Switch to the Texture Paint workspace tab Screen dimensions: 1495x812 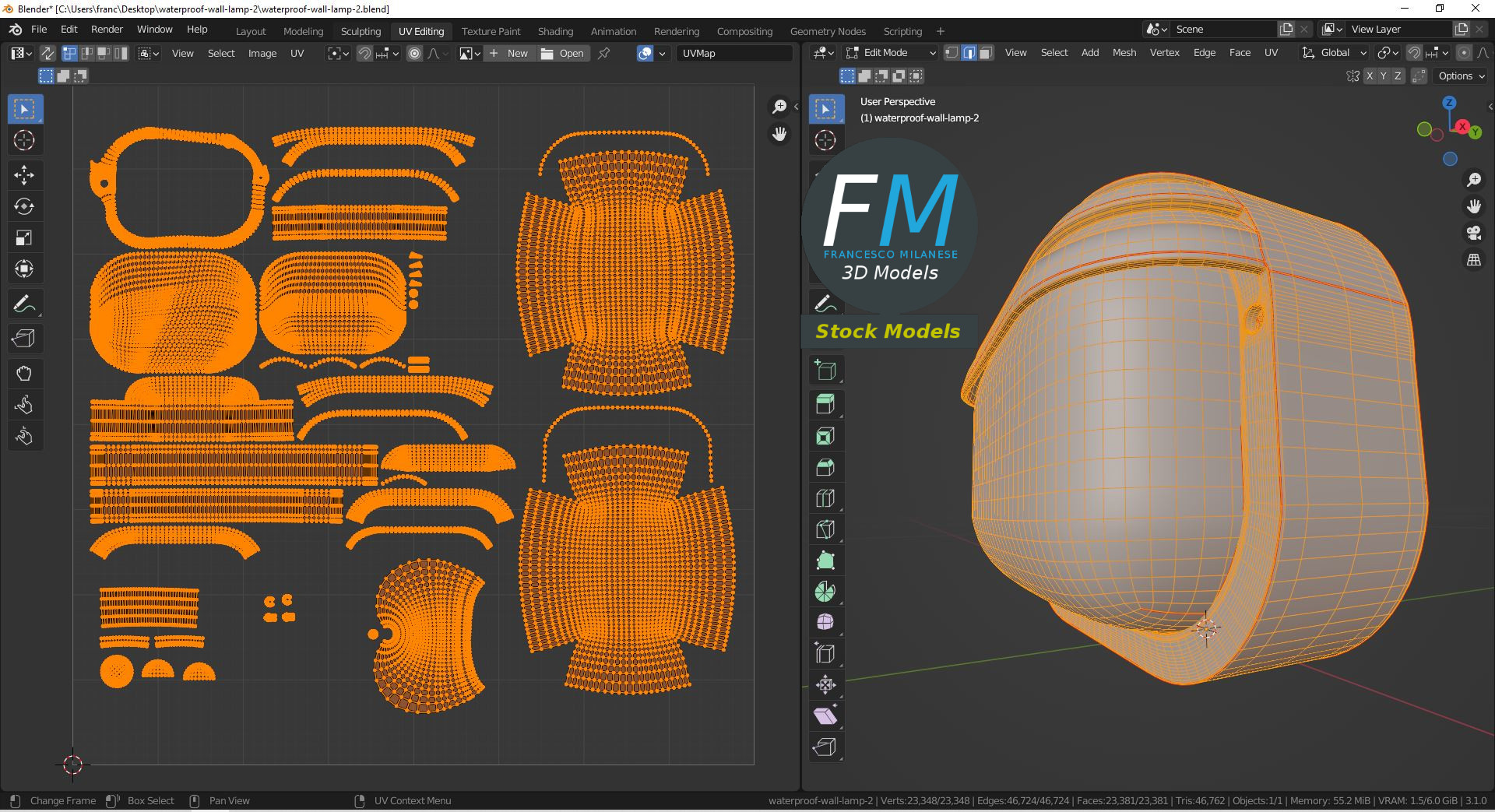click(x=491, y=31)
